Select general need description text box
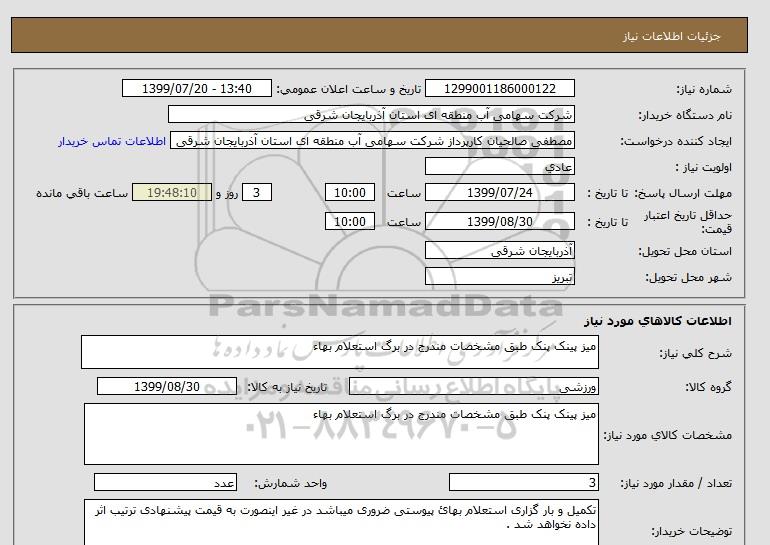The height and width of the screenshot is (545, 770). pyautogui.click(x=340, y=352)
